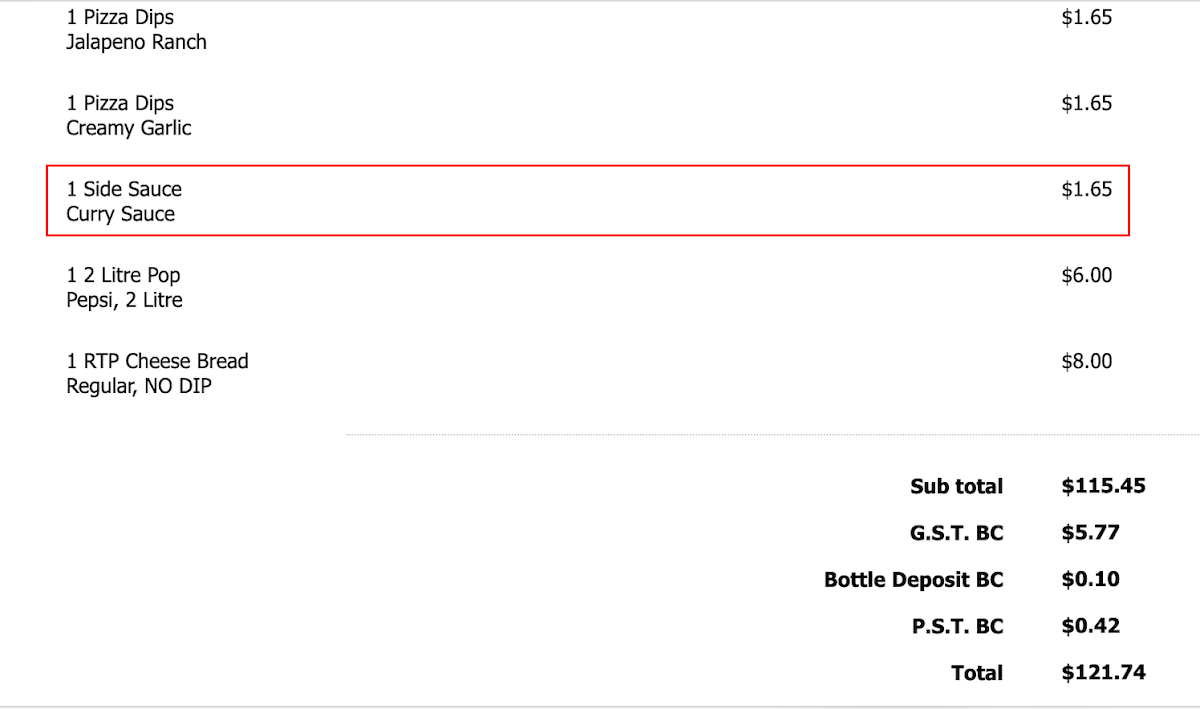Click the $8.00 Cheese Bread price
Image resolution: width=1200 pixels, height=709 pixels.
(x=1087, y=361)
